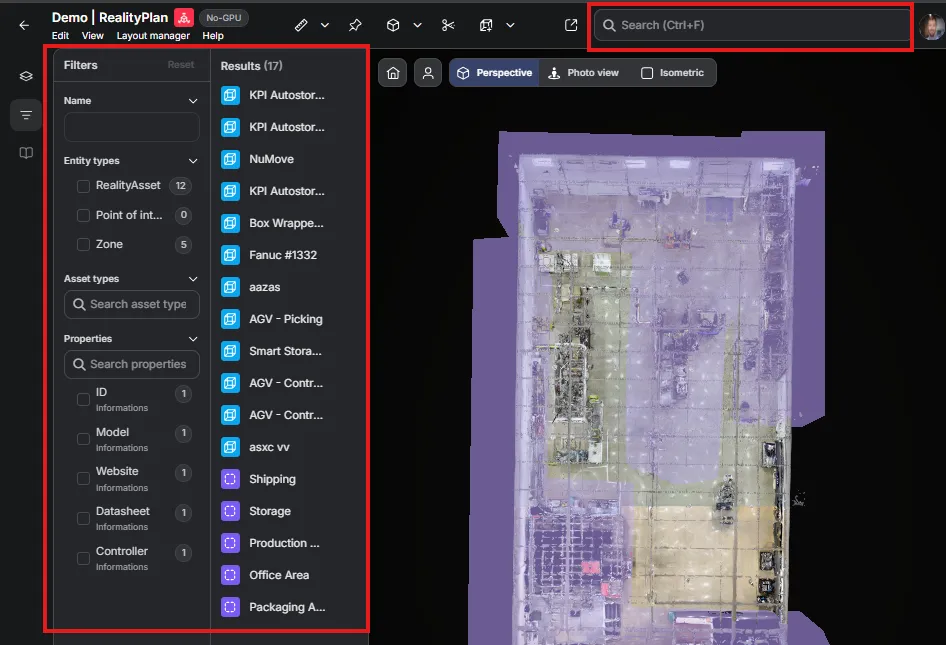Open the filters panel in sidebar
Image resolution: width=946 pixels, height=645 pixels.
26,115
